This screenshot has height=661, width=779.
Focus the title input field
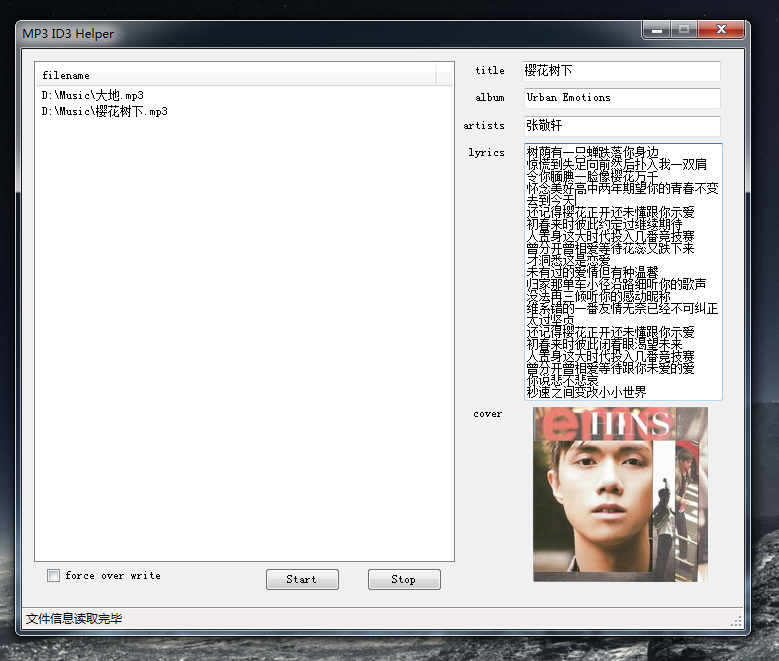point(620,72)
